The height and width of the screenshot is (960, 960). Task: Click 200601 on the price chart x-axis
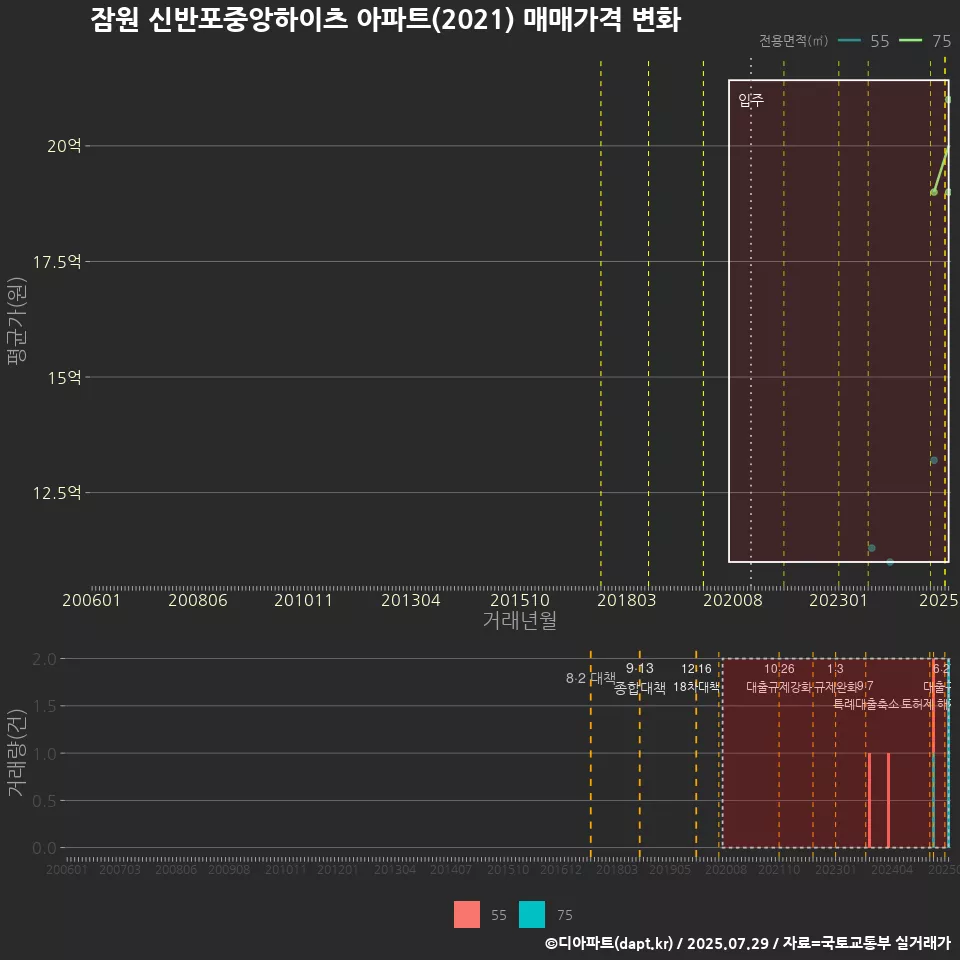[x=91, y=600]
